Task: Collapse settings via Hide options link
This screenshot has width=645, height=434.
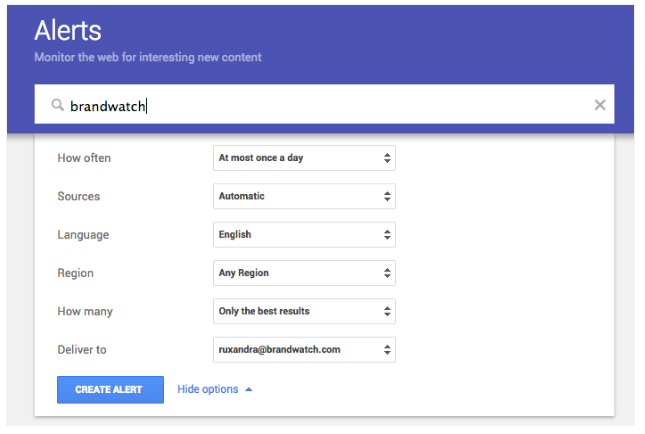Action: (x=208, y=389)
